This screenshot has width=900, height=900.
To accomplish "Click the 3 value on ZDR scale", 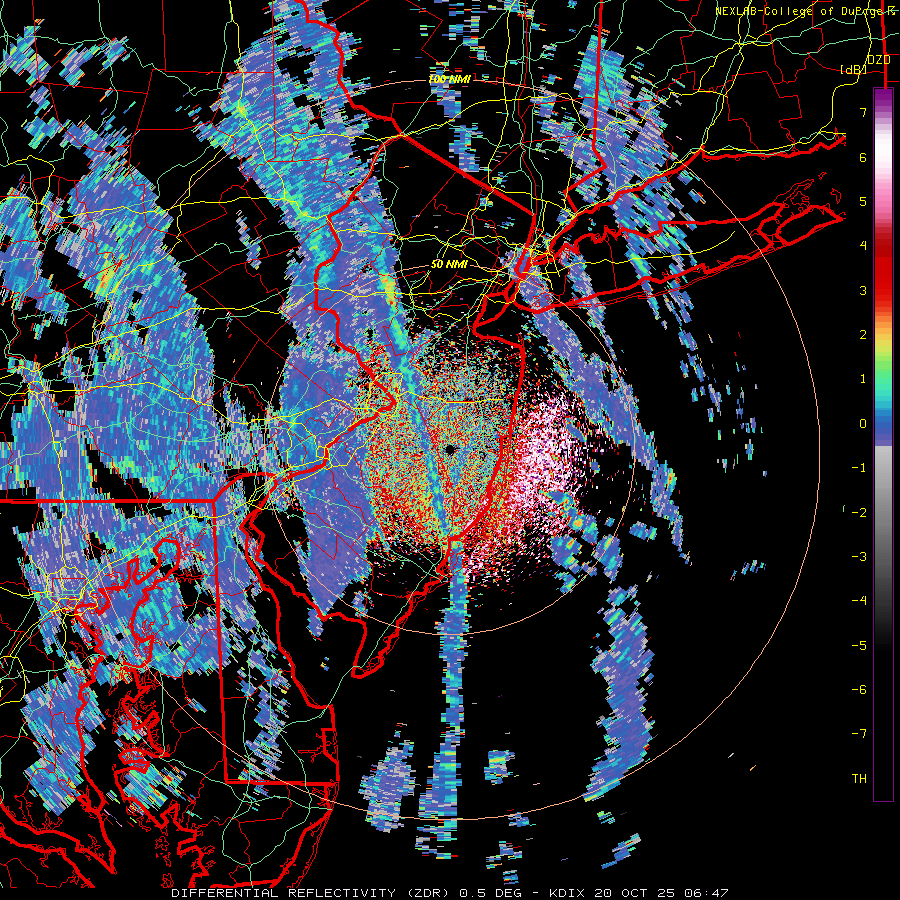I will pos(863,290).
